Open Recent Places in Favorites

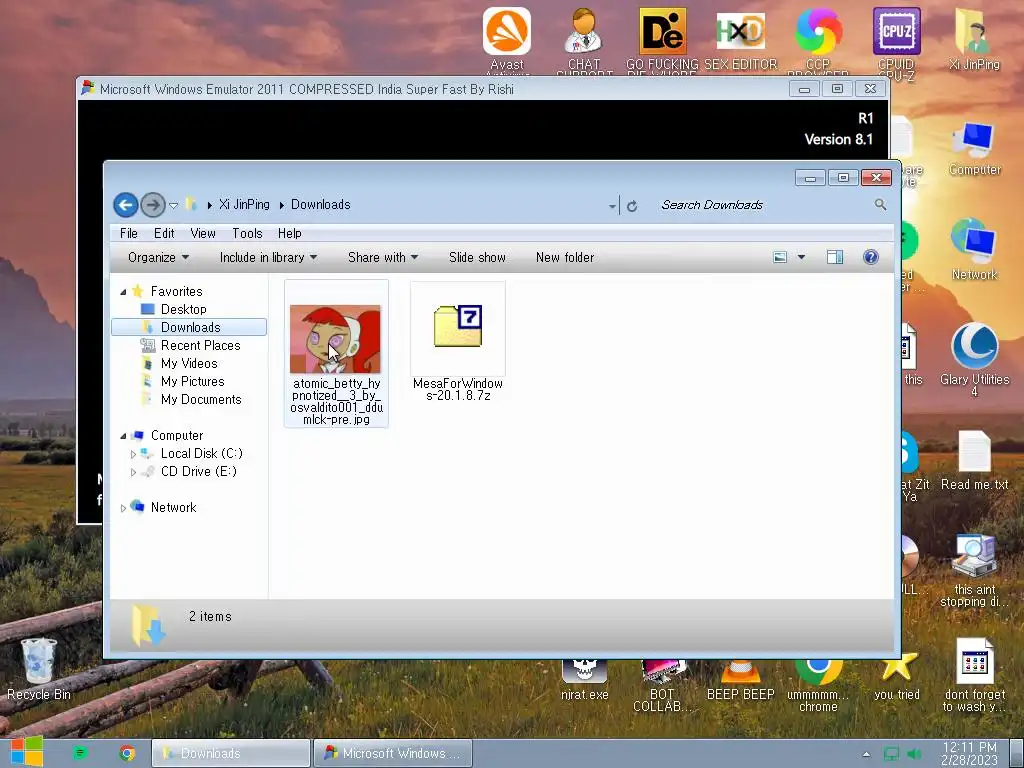[200, 345]
